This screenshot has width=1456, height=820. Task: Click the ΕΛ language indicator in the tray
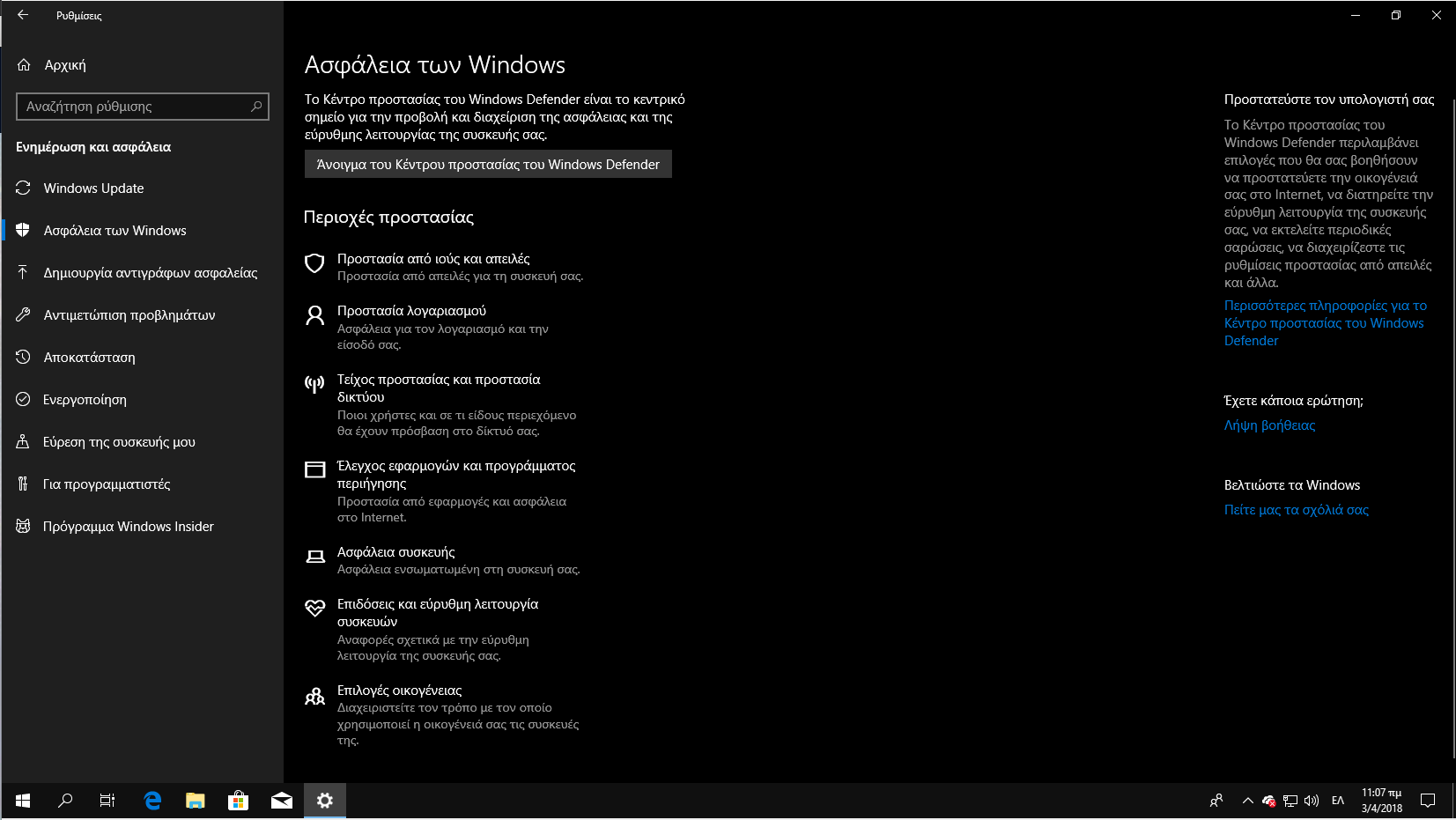coord(1337,801)
